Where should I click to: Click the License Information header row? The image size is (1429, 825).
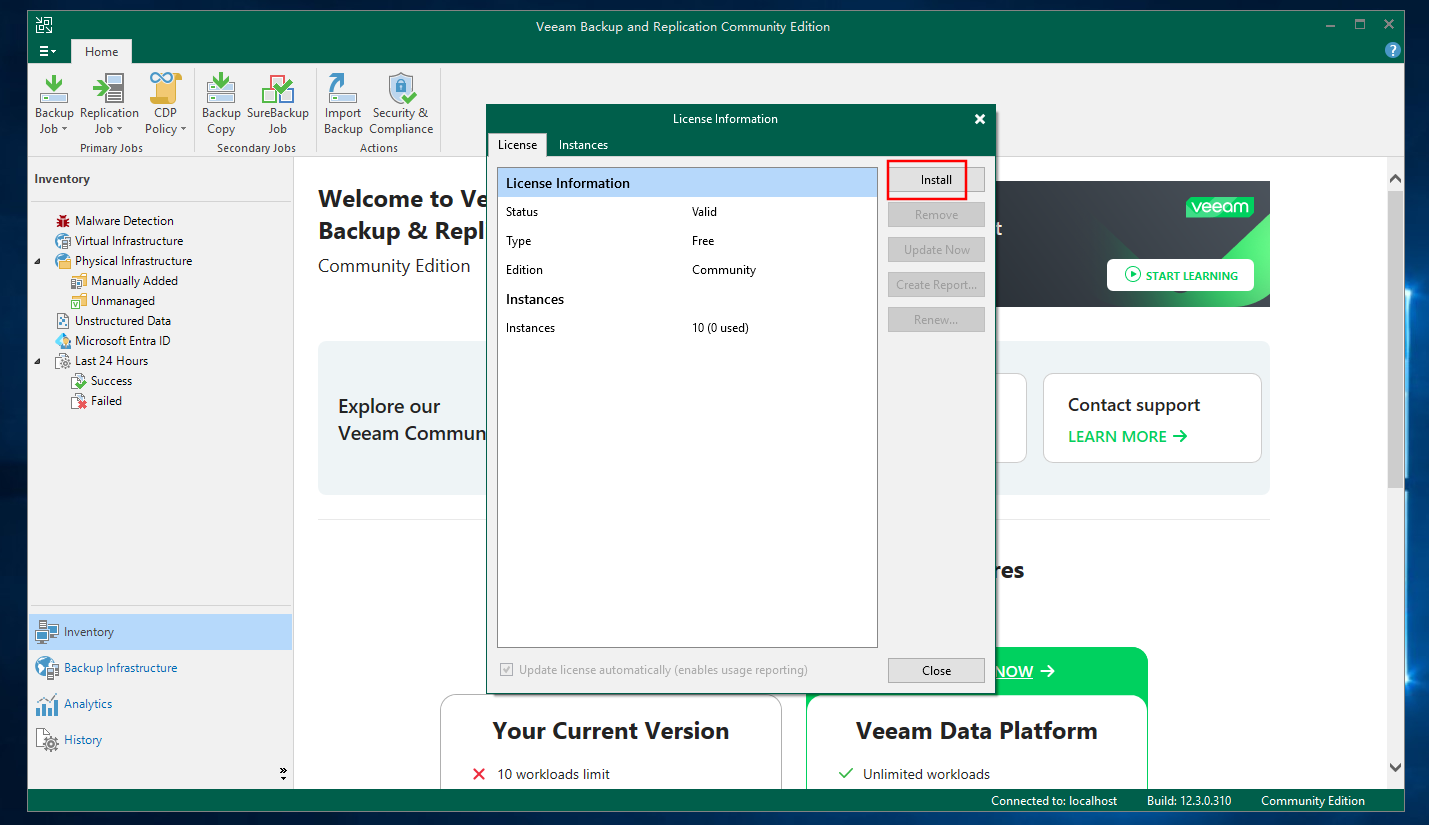pos(687,183)
